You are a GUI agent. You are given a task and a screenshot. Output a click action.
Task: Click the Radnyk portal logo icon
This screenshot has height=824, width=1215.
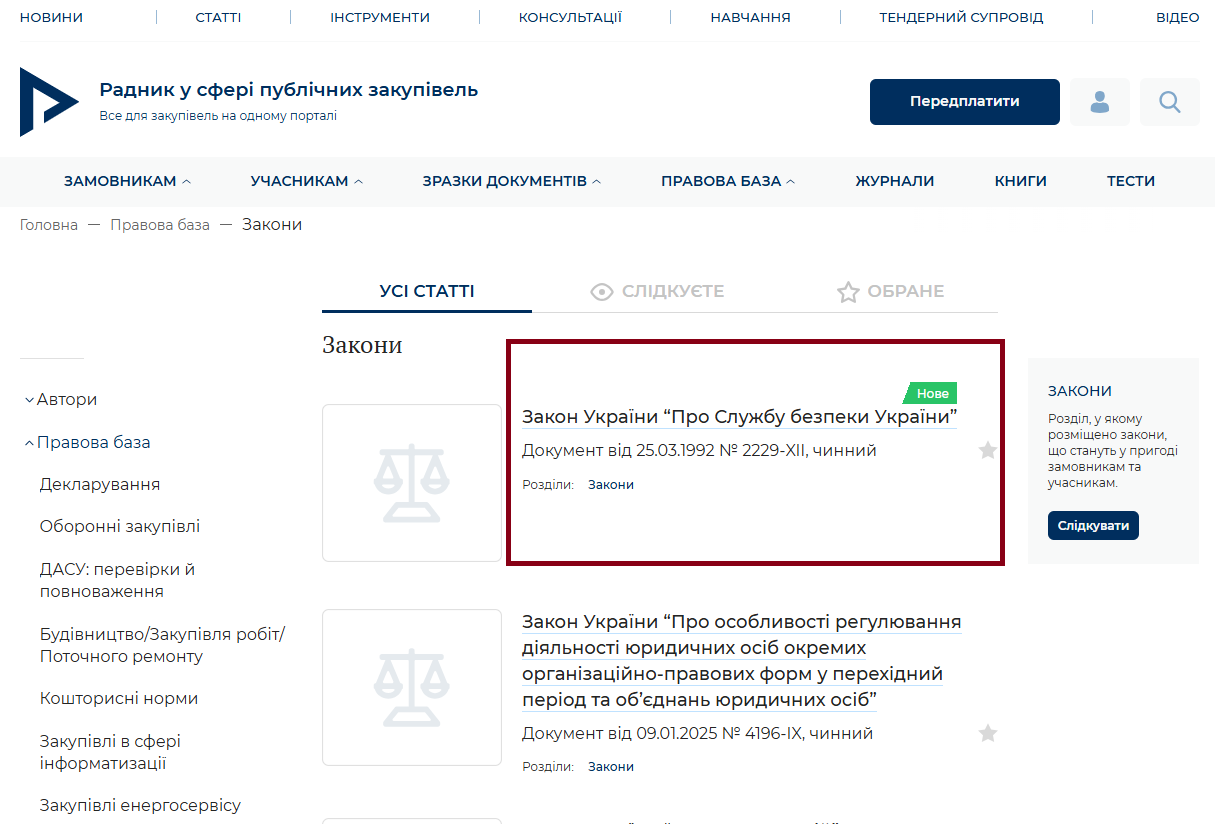(49, 102)
